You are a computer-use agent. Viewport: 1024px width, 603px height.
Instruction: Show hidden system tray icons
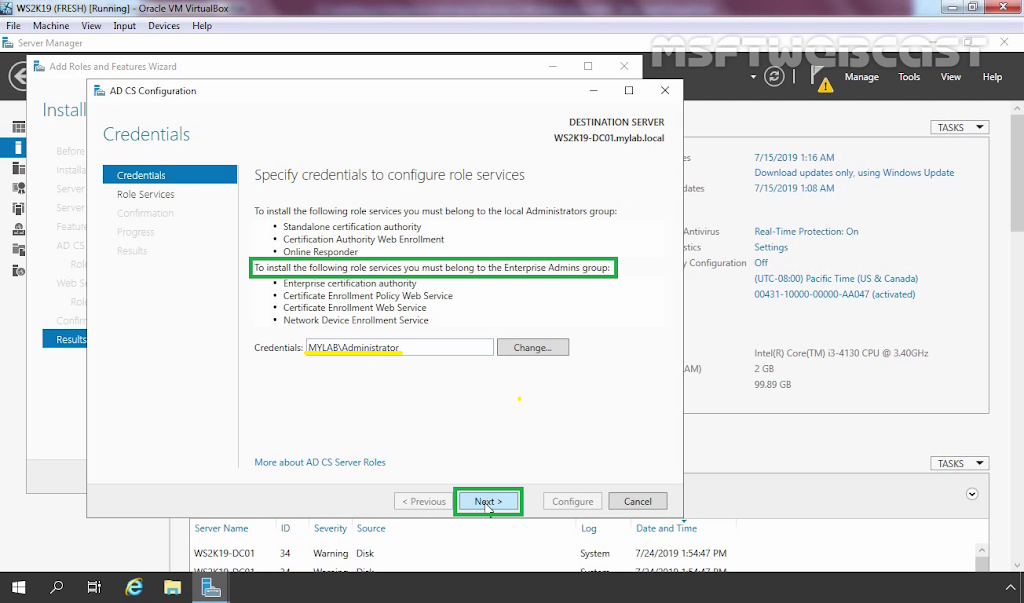point(1010,587)
